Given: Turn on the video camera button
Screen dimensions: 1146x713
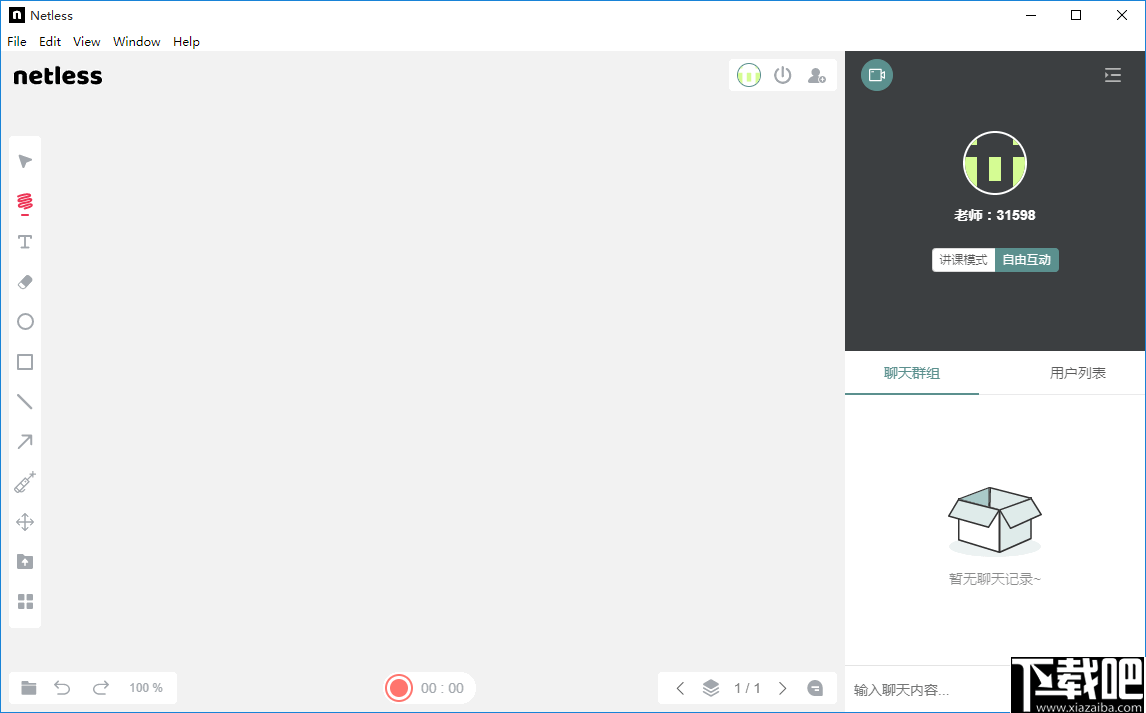Looking at the screenshot, I should (x=877, y=75).
